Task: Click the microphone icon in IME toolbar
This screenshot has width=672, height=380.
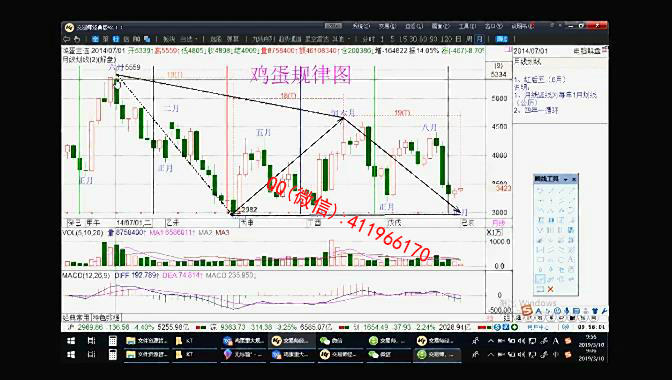Action: pos(567,311)
